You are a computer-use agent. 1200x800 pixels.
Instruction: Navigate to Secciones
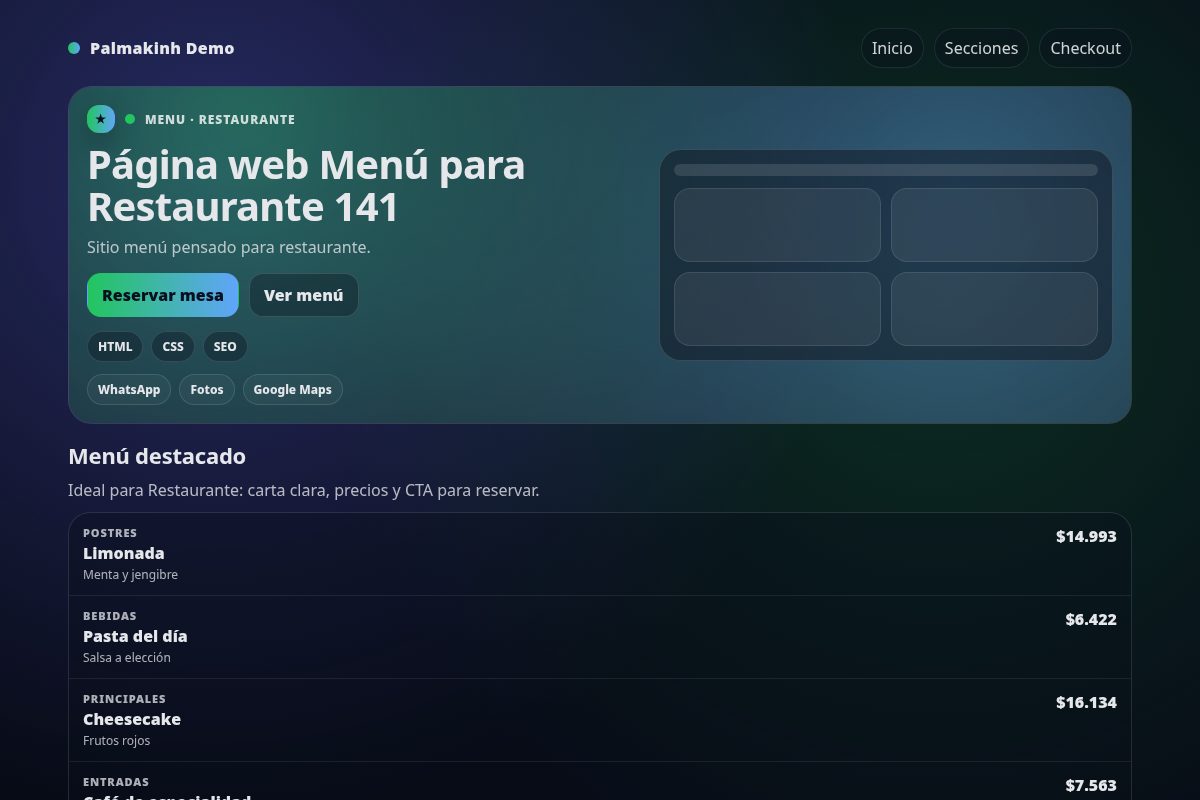coord(981,47)
